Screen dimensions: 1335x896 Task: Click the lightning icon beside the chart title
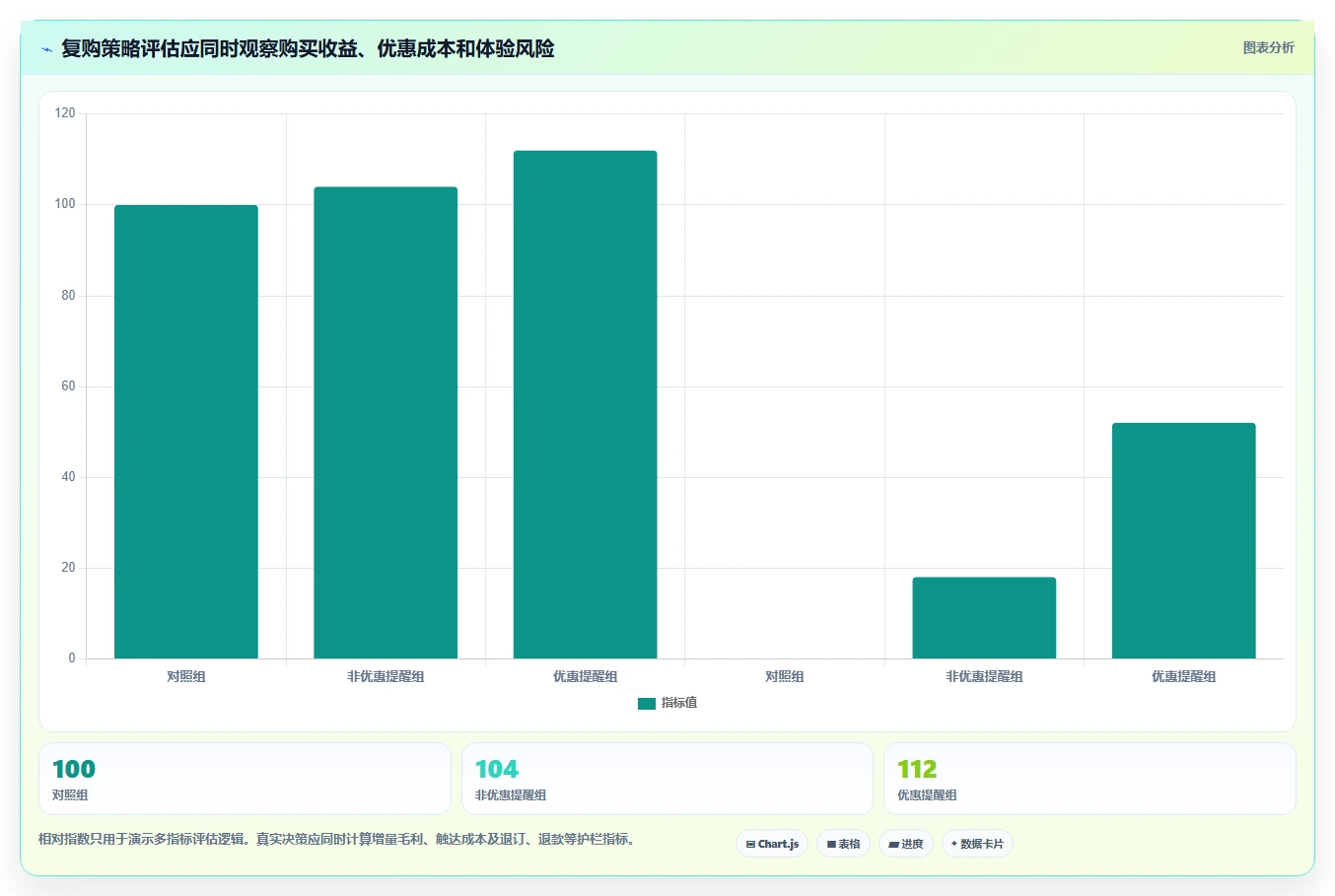tap(46, 49)
